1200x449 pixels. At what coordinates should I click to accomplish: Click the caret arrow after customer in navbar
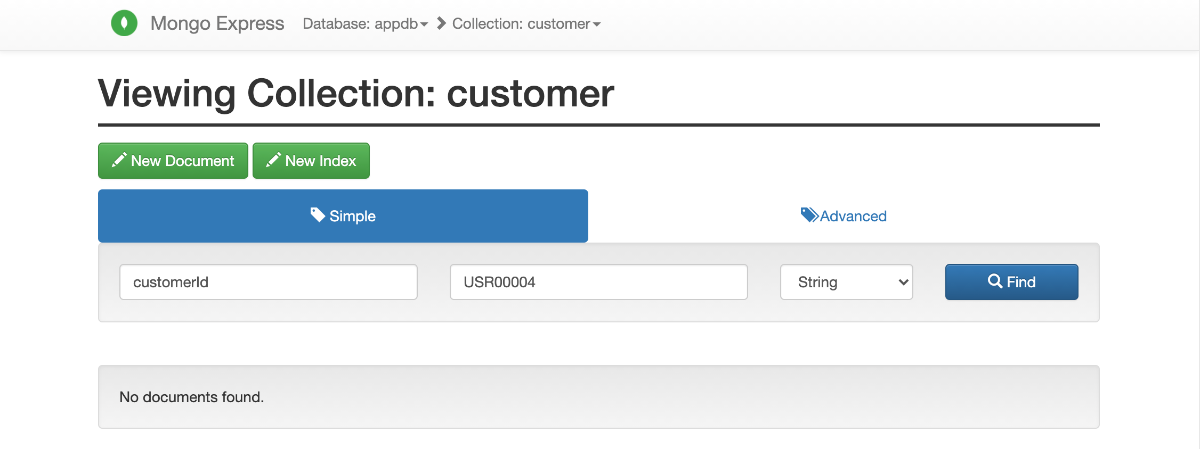click(x=597, y=24)
